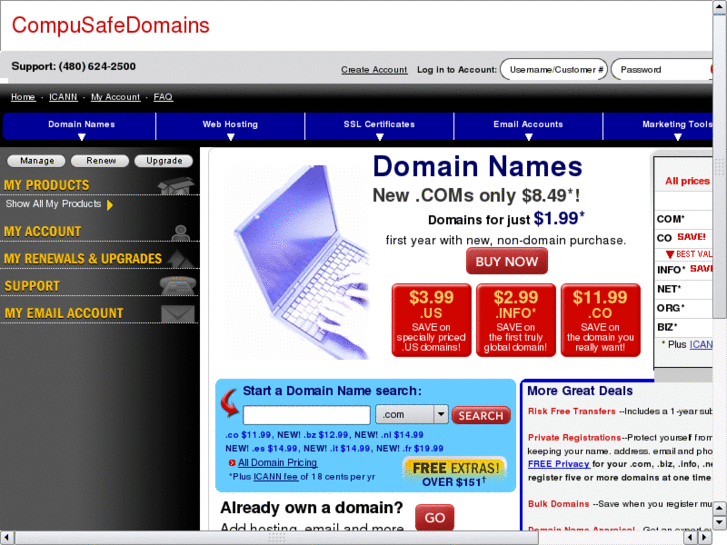
Task: Open the Home link in top navigation
Action: click(23, 97)
